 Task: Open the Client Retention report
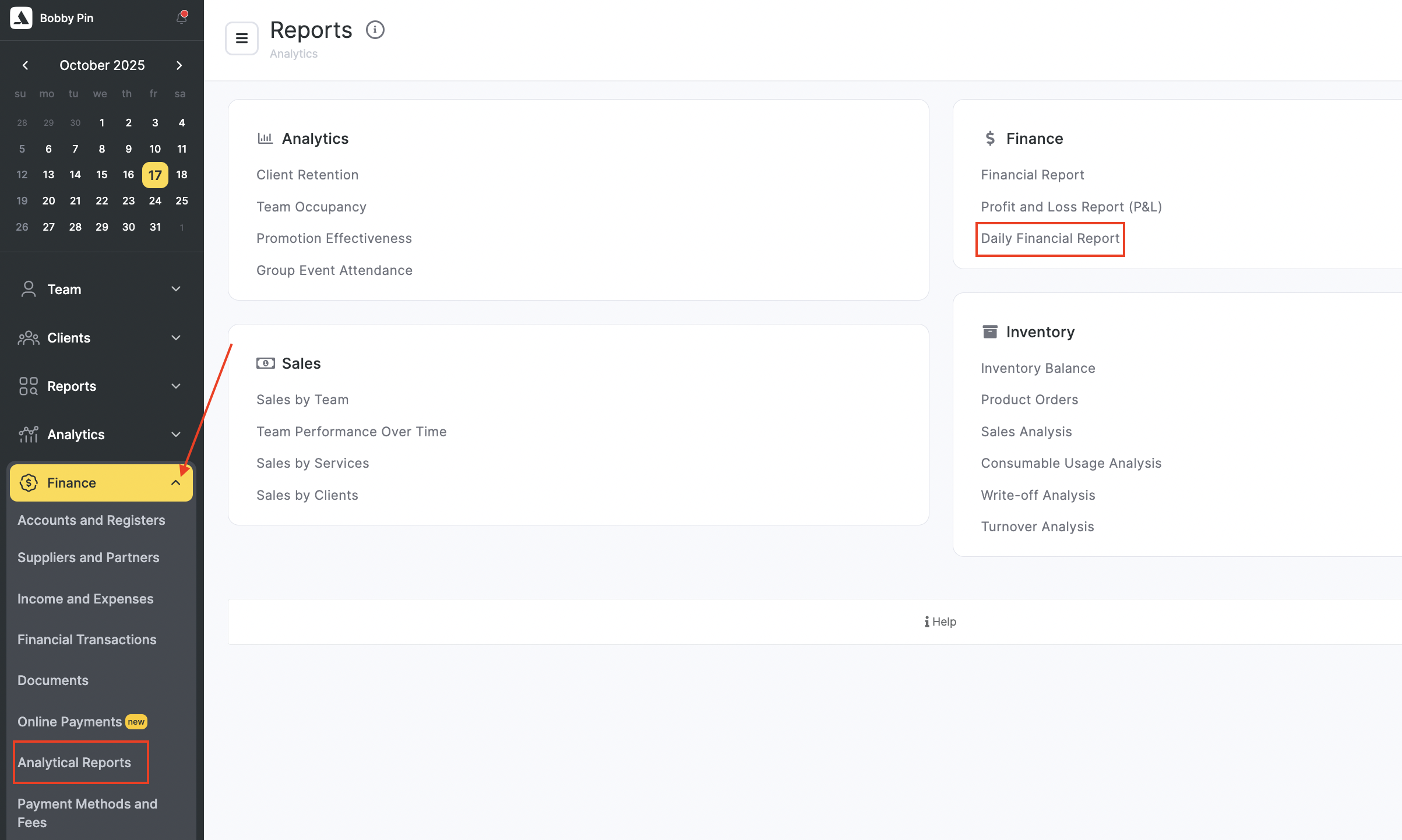[x=307, y=175]
